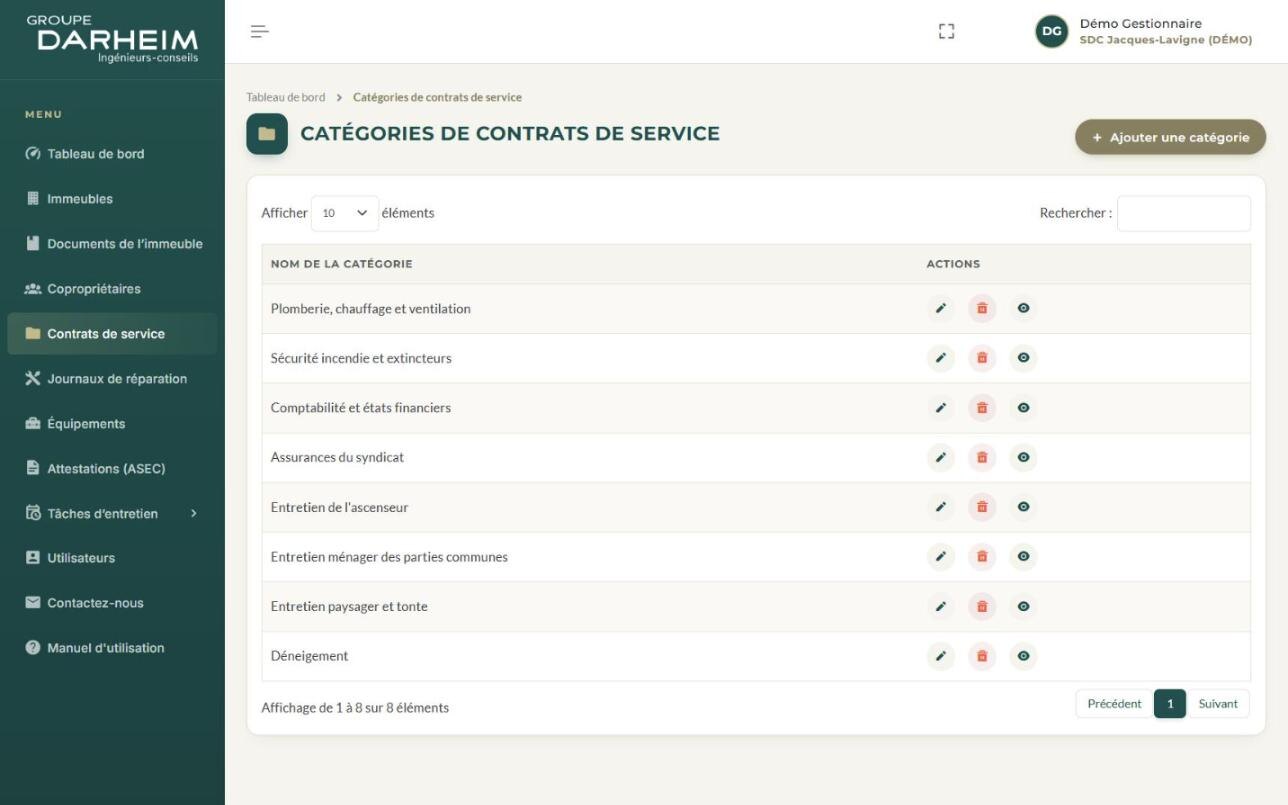Select page 1 in pagination
Image resolution: width=1288 pixels, height=805 pixels.
tap(1170, 704)
